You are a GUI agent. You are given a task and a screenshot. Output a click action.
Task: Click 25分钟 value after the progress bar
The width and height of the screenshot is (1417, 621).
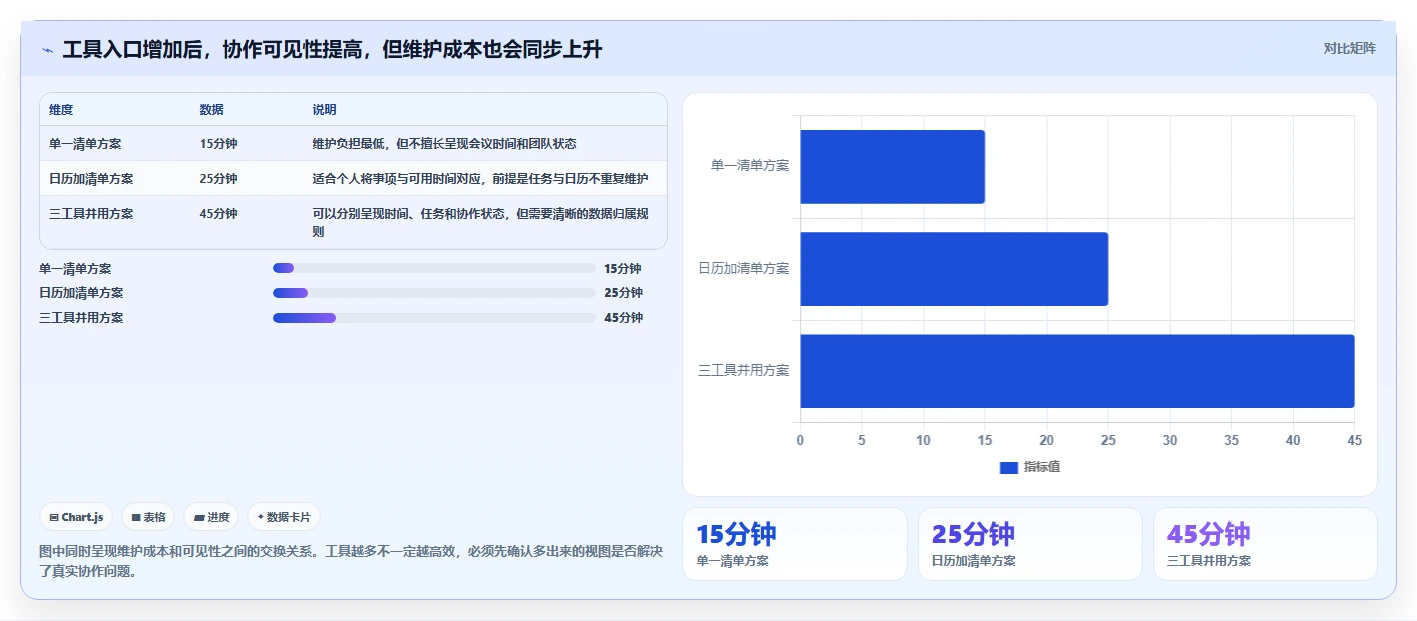pos(623,293)
